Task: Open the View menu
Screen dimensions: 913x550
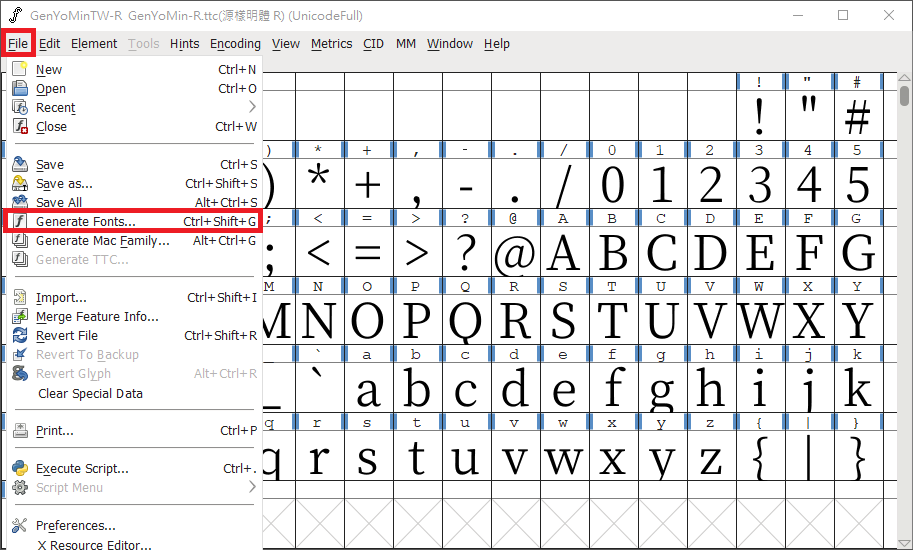Action: coord(286,44)
